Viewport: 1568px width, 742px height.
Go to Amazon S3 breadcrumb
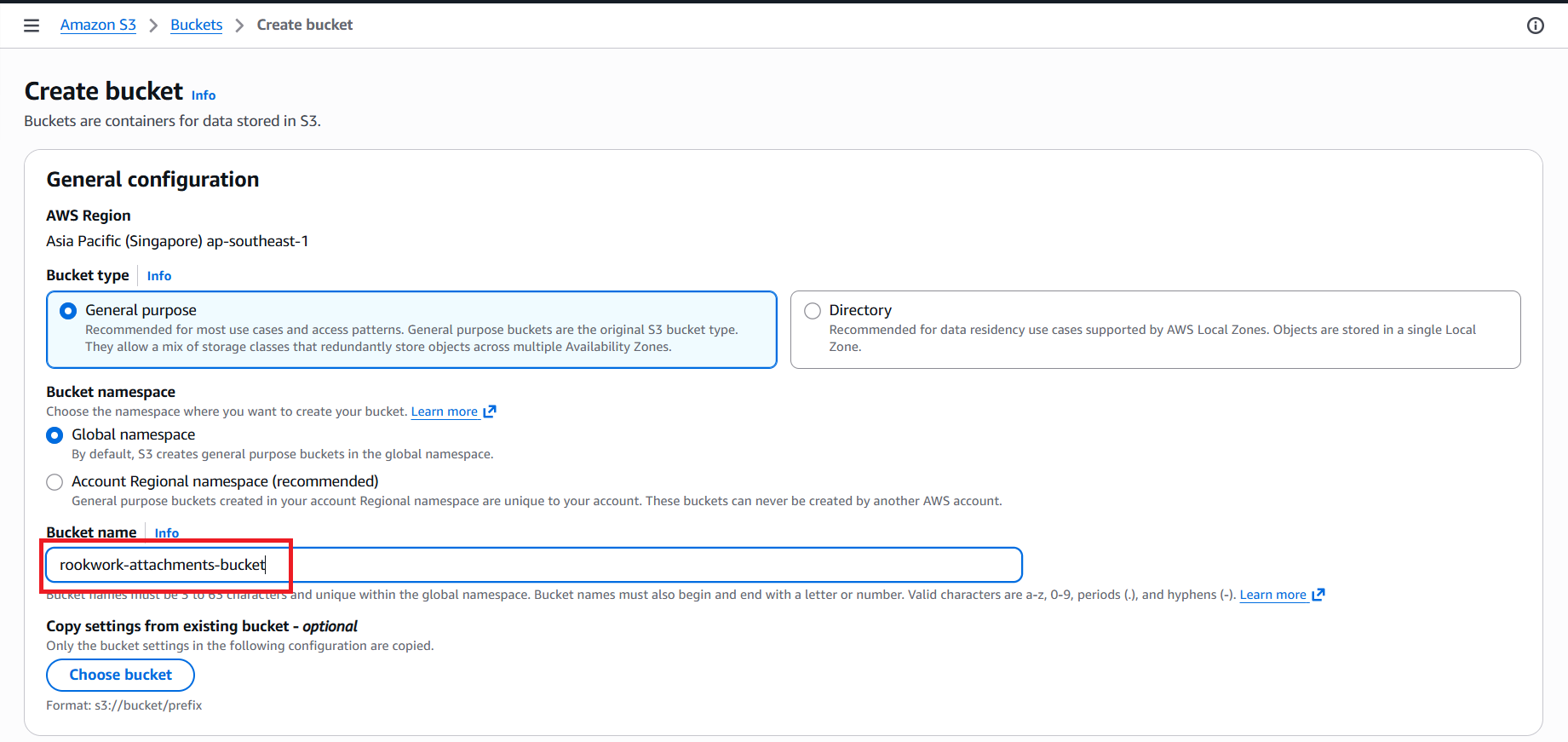pyautogui.click(x=98, y=25)
